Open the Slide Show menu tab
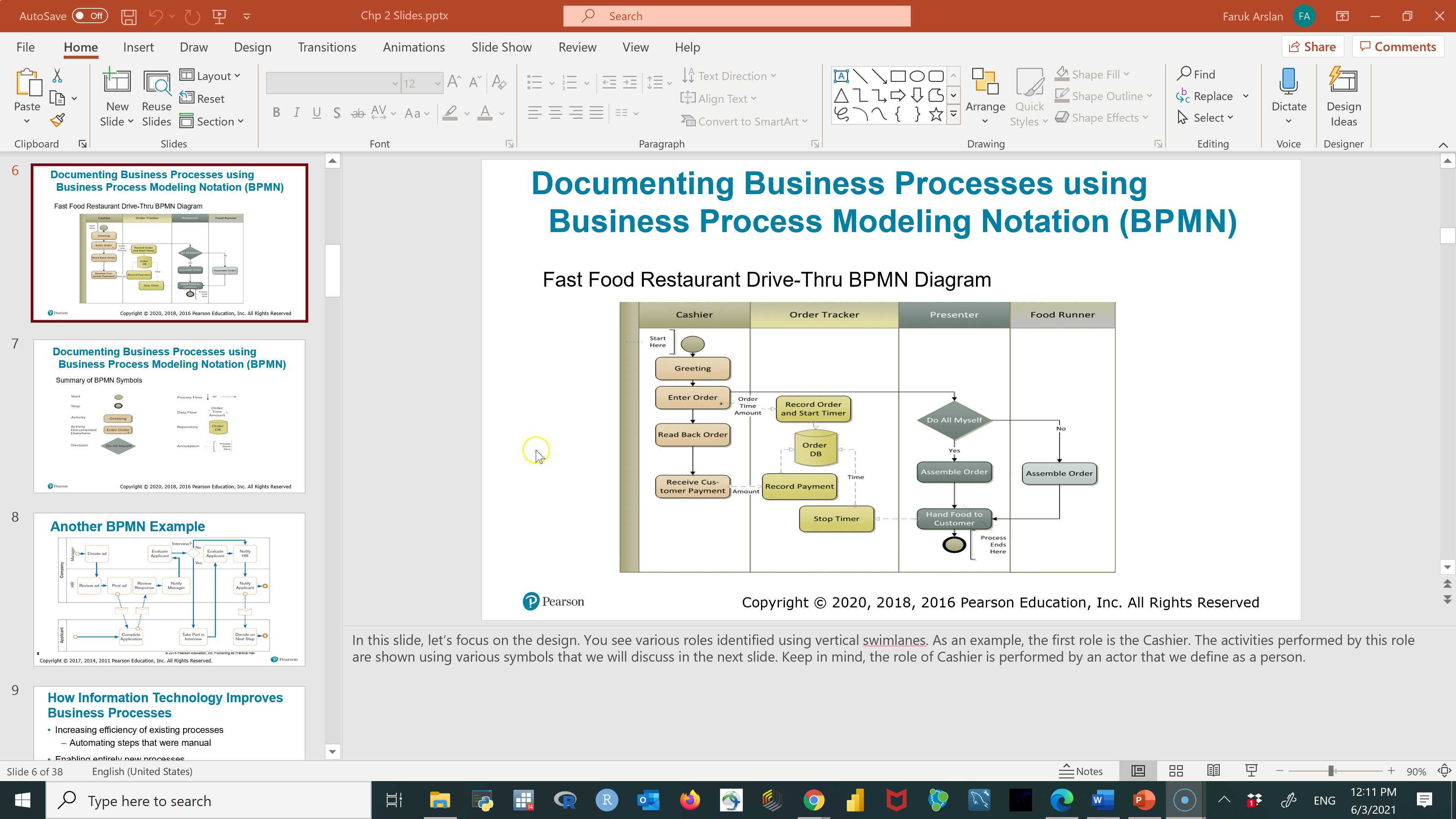The image size is (1456, 819). [x=501, y=47]
